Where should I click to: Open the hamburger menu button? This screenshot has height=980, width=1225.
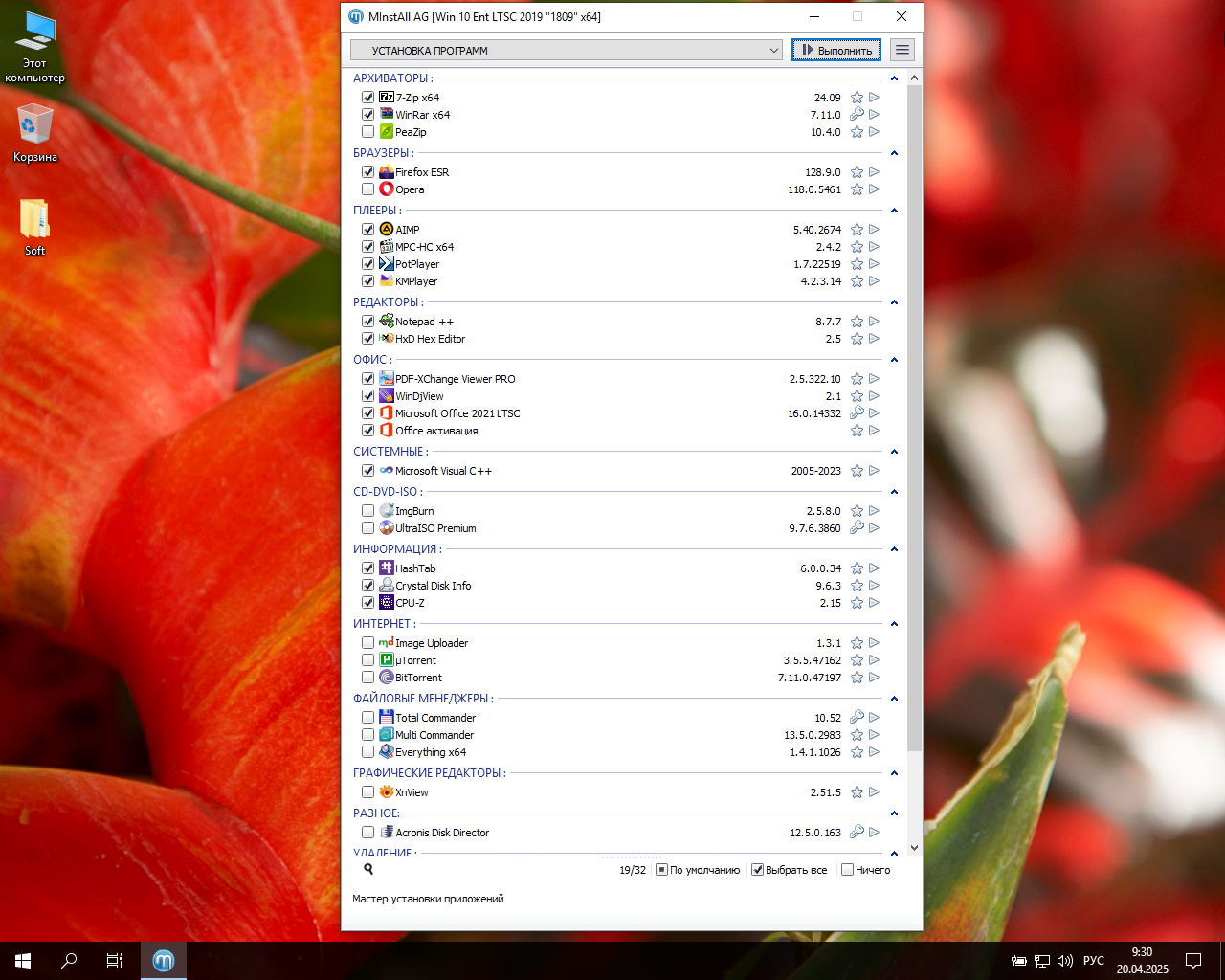click(902, 50)
